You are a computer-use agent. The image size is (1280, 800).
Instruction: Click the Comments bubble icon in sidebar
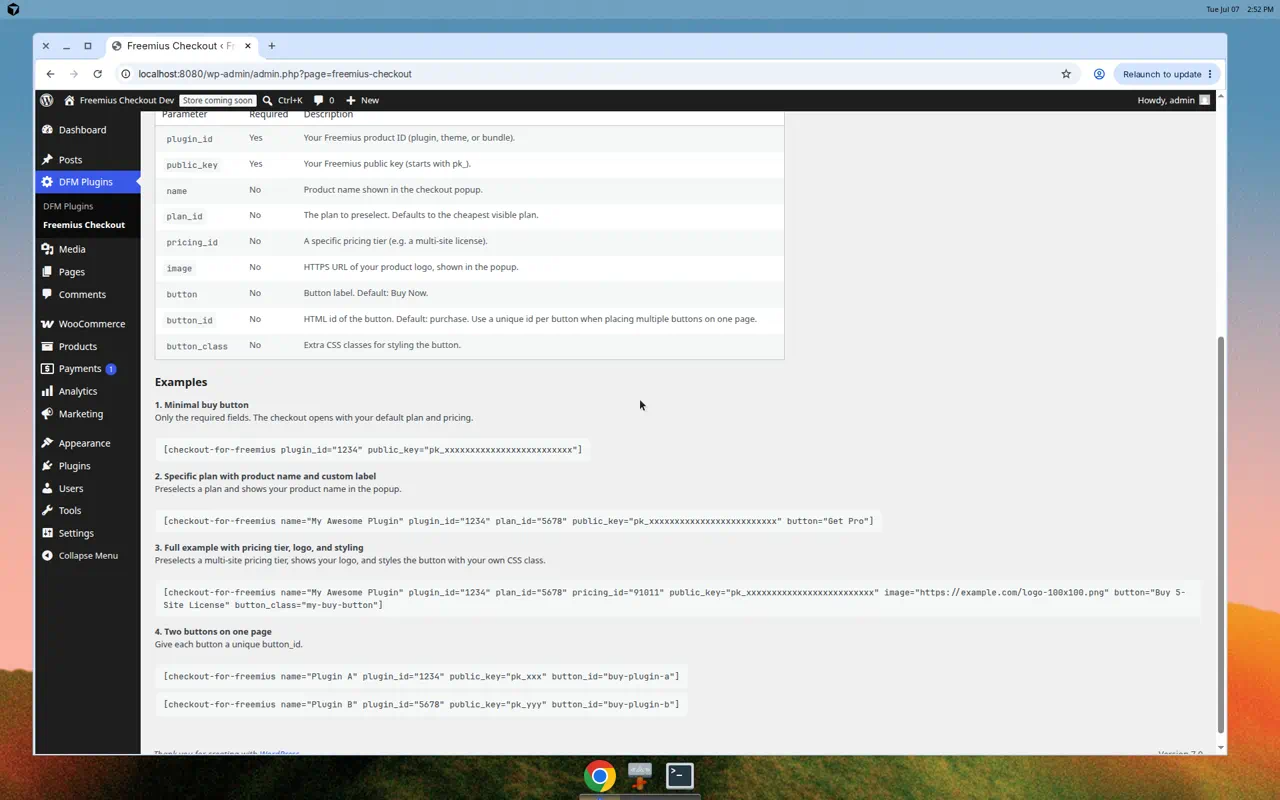47,294
